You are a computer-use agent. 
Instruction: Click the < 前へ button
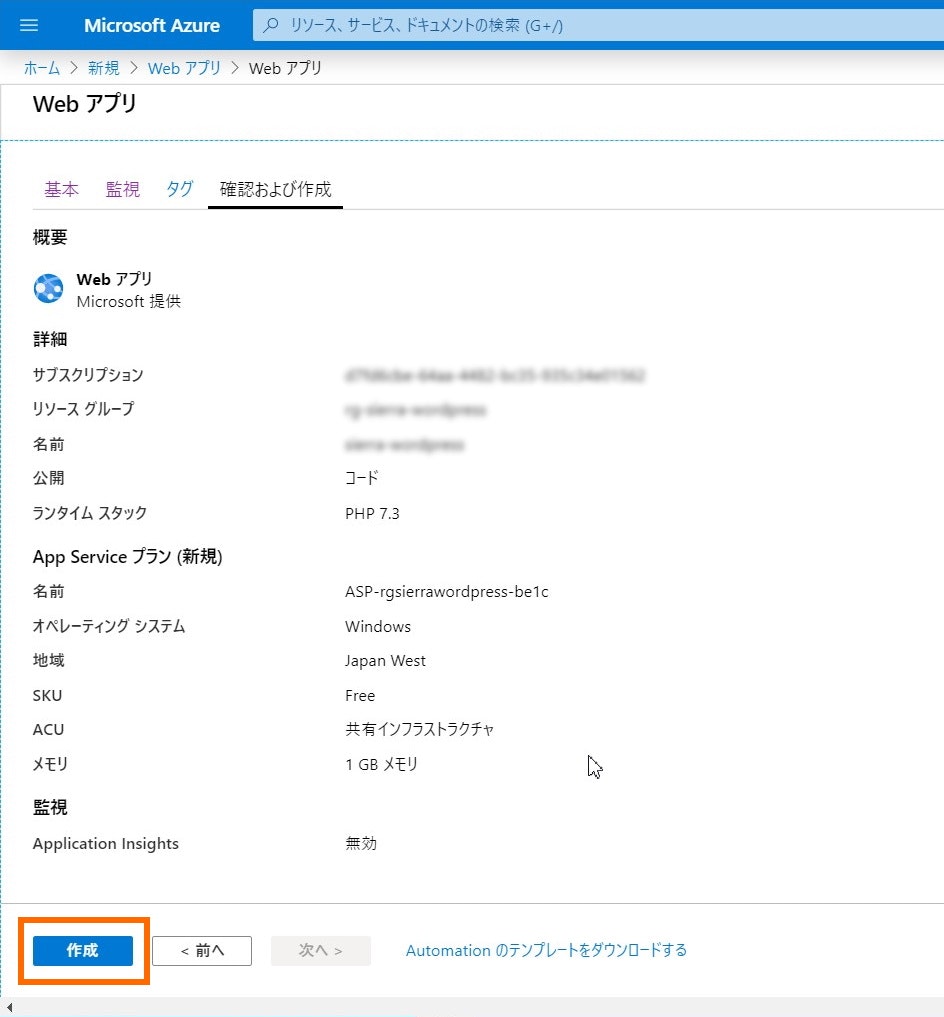202,950
